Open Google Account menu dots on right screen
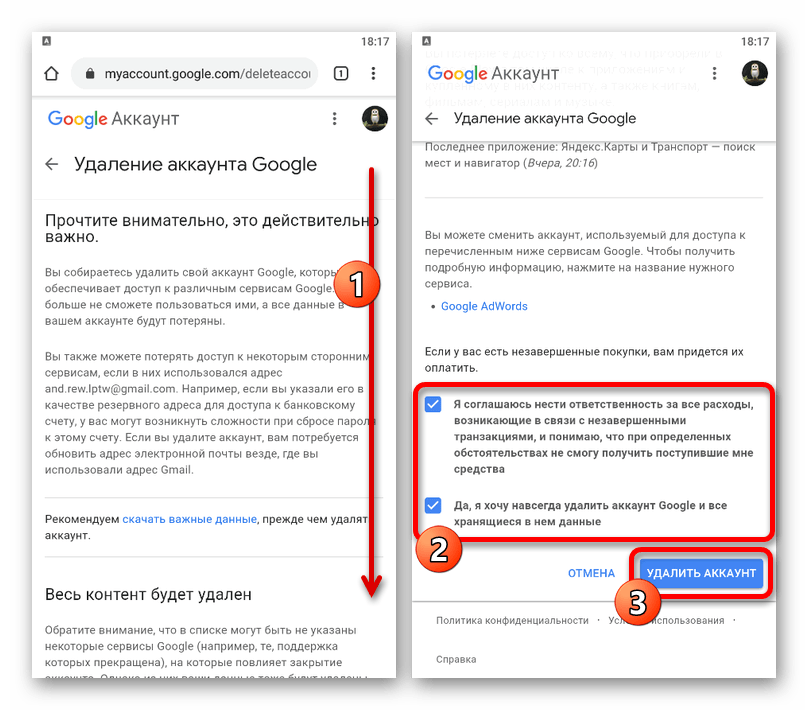This screenshot has height=710, width=808. click(714, 73)
